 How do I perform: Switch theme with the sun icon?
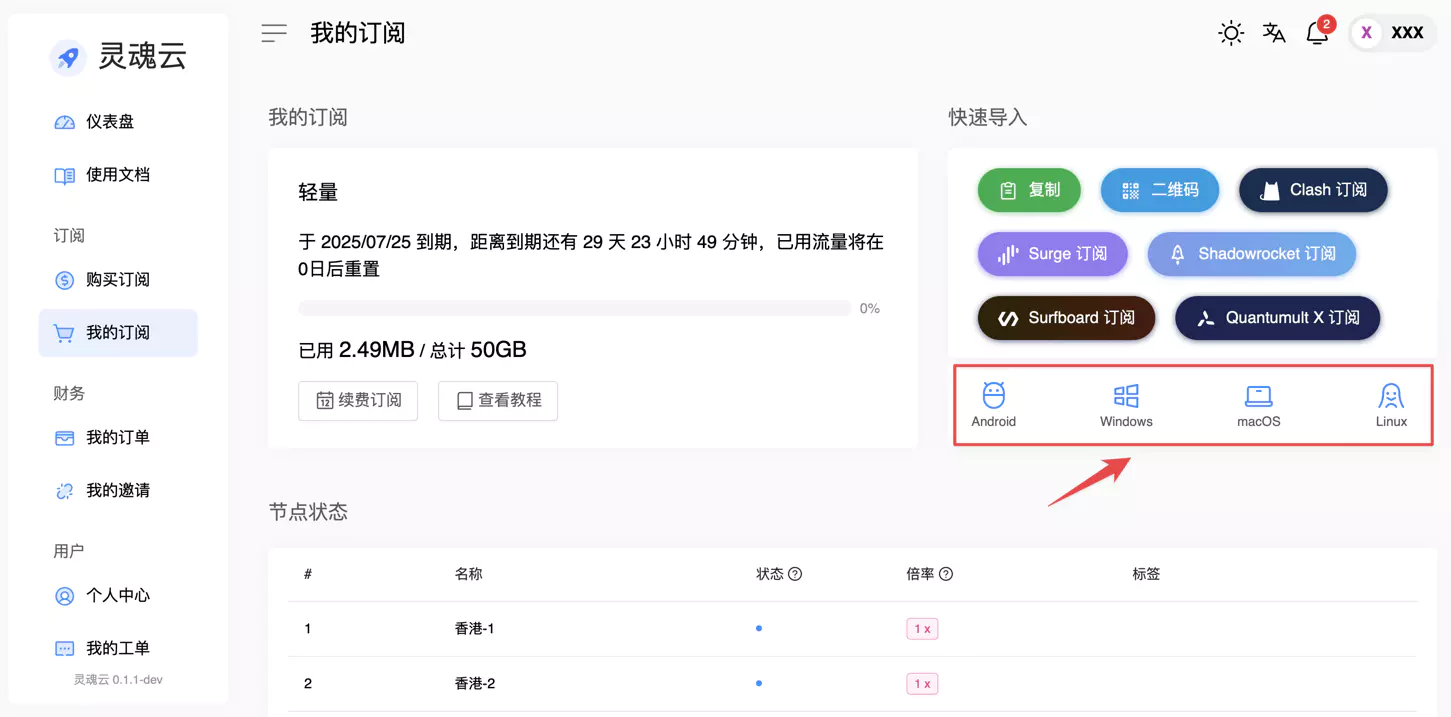tap(1231, 33)
